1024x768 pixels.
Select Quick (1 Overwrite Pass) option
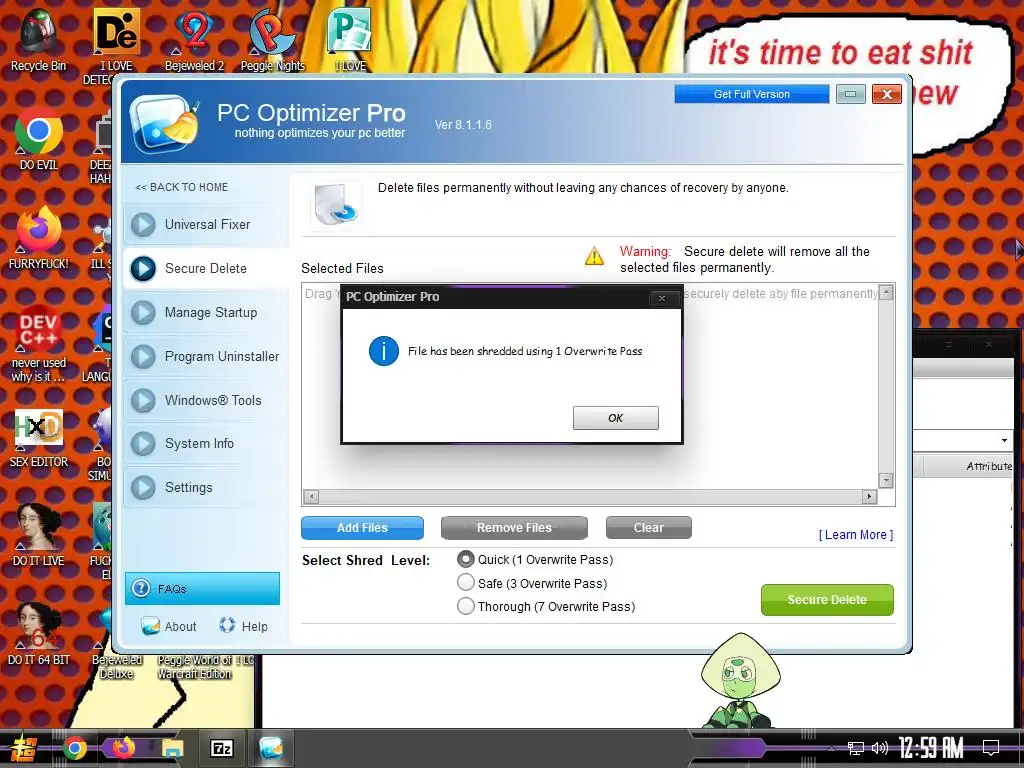[x=466, y=560]
